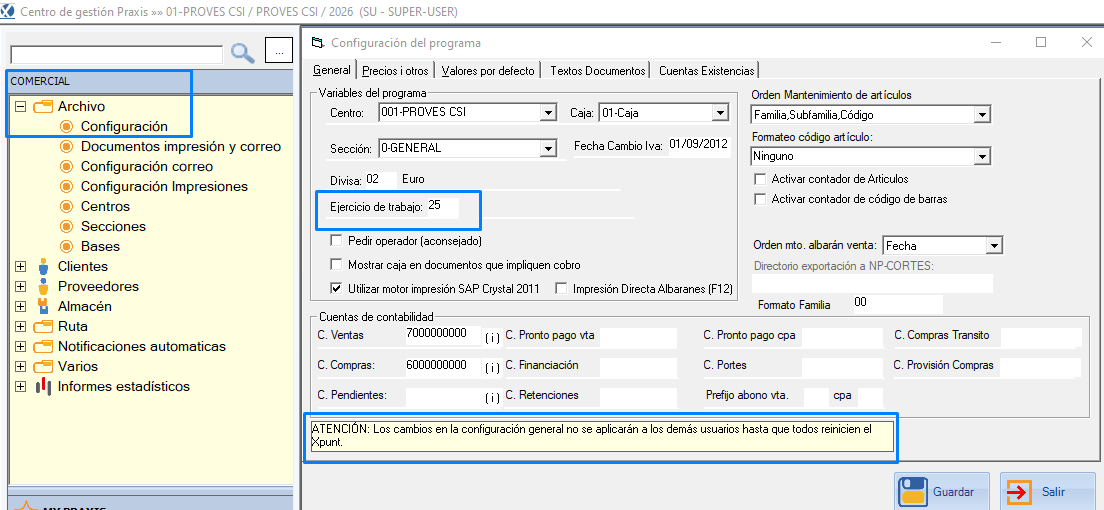Click bullet icon beside Documentos impresión y correo
Image resolution: width=1104 pixels, height=510 pixels.
pos(67,147)
